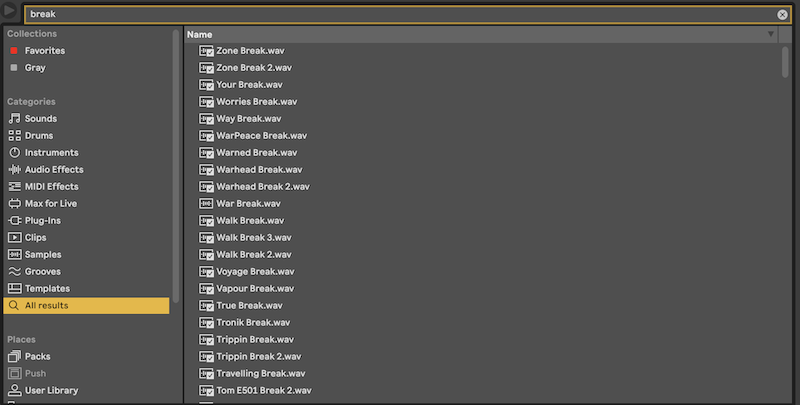This screenshot has width=800, height=405.
Task: Click the Sounds category icon
Action: click(14, 118)
